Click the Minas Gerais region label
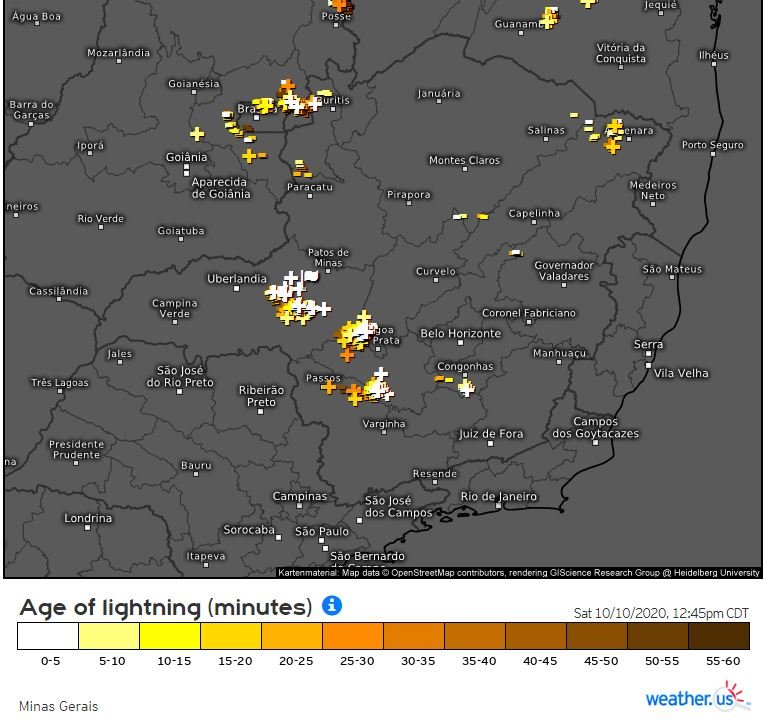 58,706
